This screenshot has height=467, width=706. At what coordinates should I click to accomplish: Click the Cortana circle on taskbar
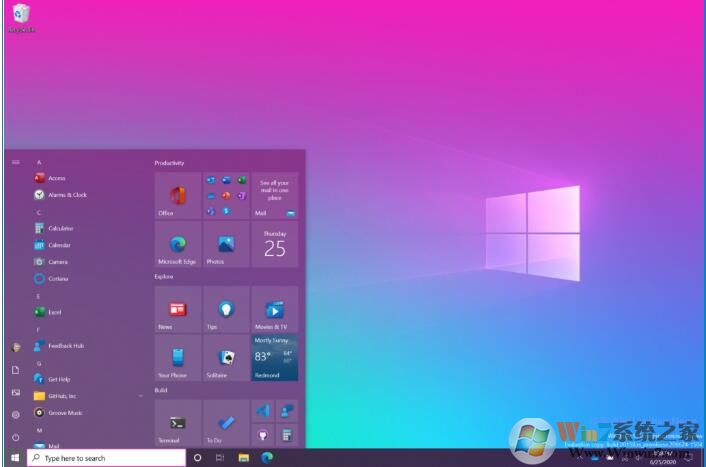[x=197, y=458]
